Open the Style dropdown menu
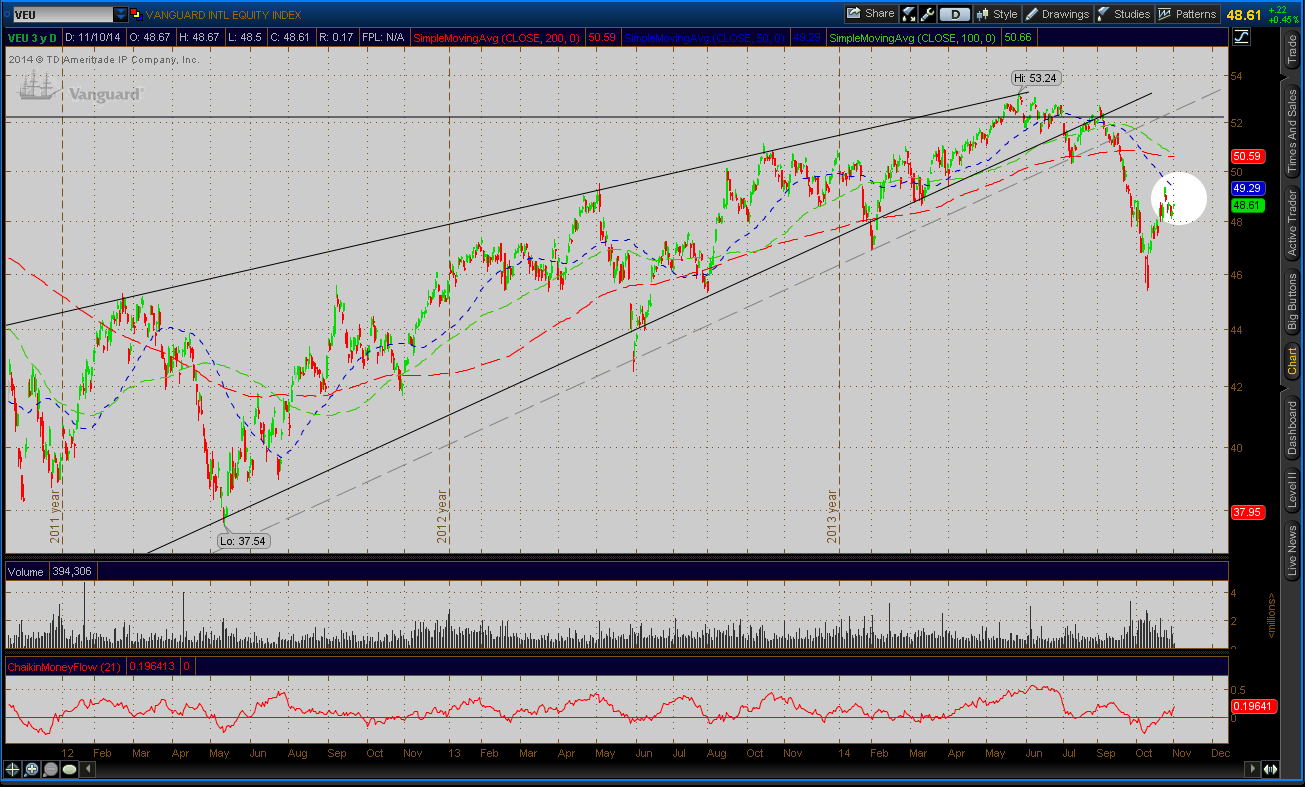The width and height of the screenshot is (1305, 787). (996, 14)
